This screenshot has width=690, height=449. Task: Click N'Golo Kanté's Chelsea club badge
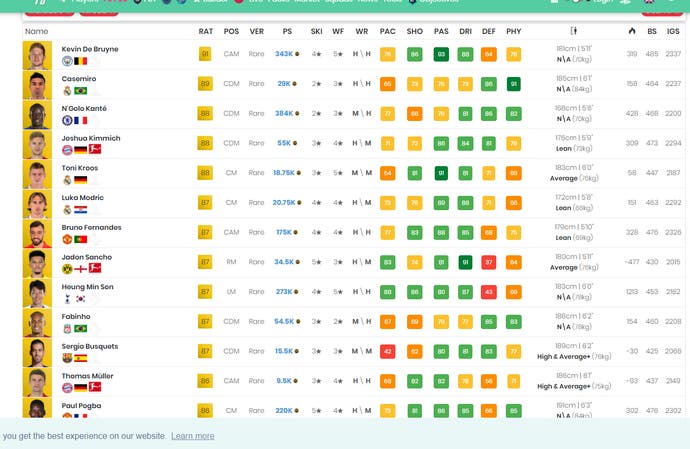point(67,121)
